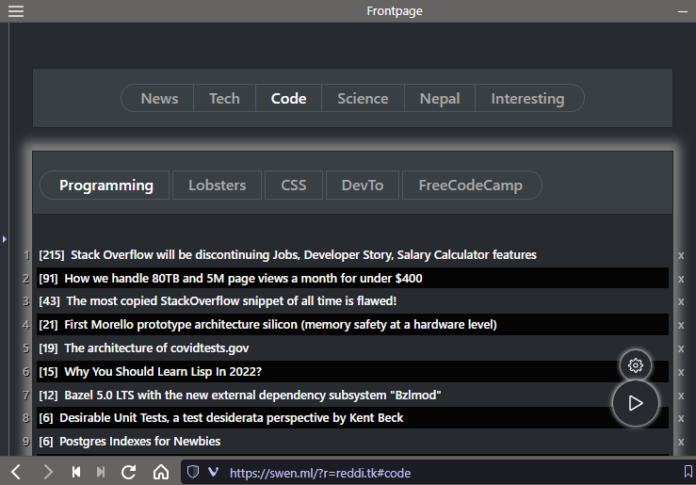
Task: Open the Desirable Unit Tests story
Action: point(231,418)
